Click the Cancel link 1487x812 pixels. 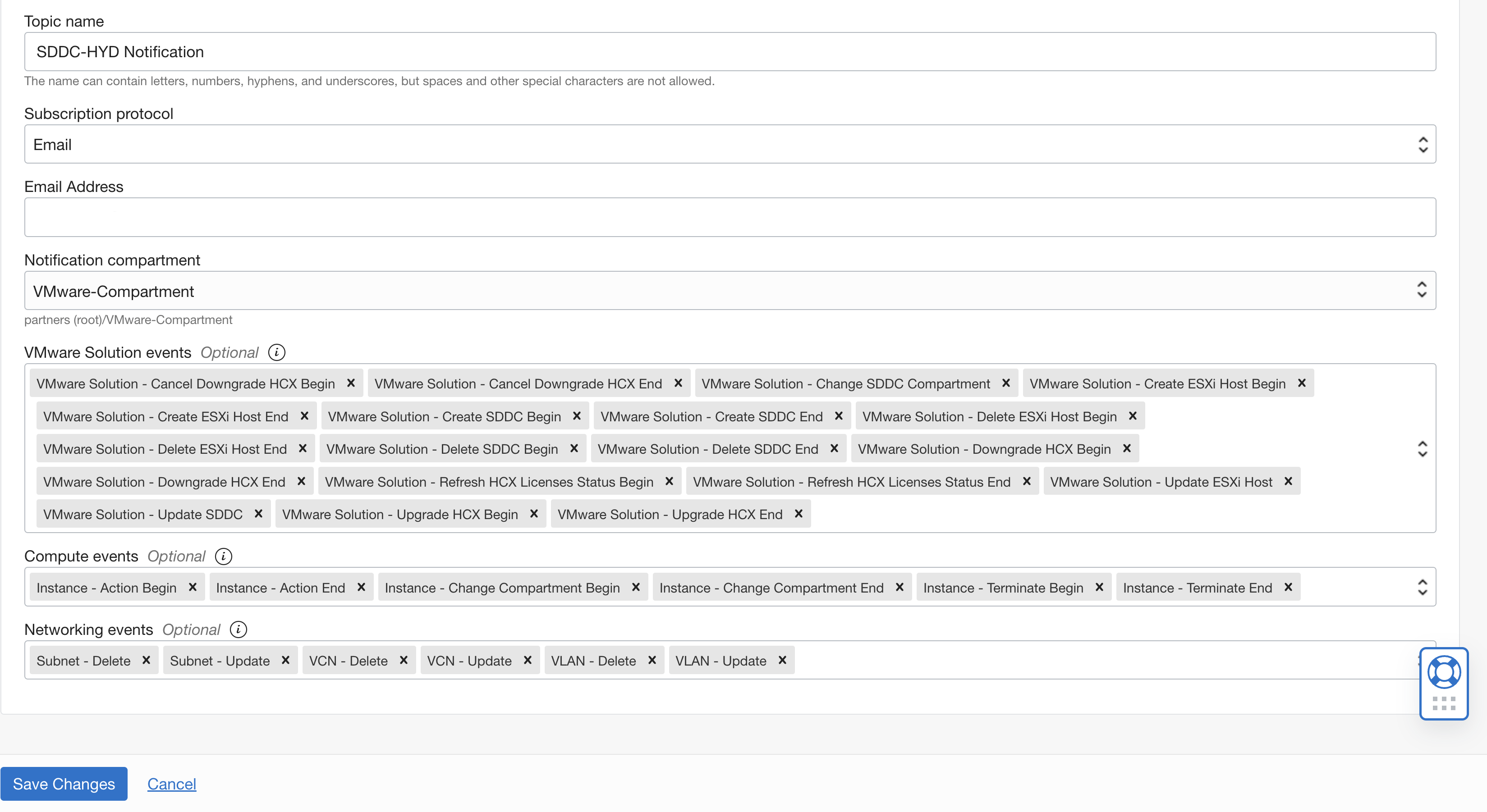tap(171, 784)
